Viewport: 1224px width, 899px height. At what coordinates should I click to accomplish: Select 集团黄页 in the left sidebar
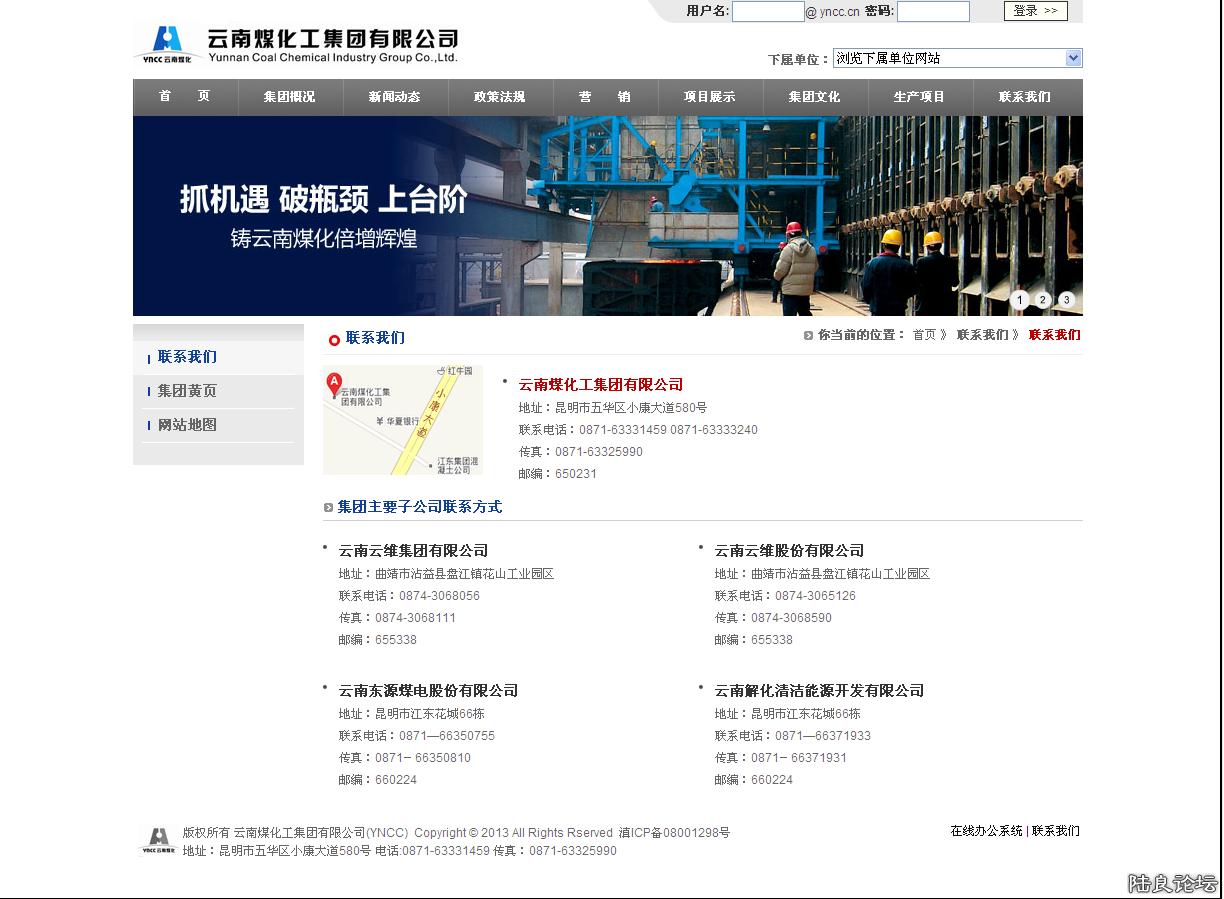pos(187,391)
